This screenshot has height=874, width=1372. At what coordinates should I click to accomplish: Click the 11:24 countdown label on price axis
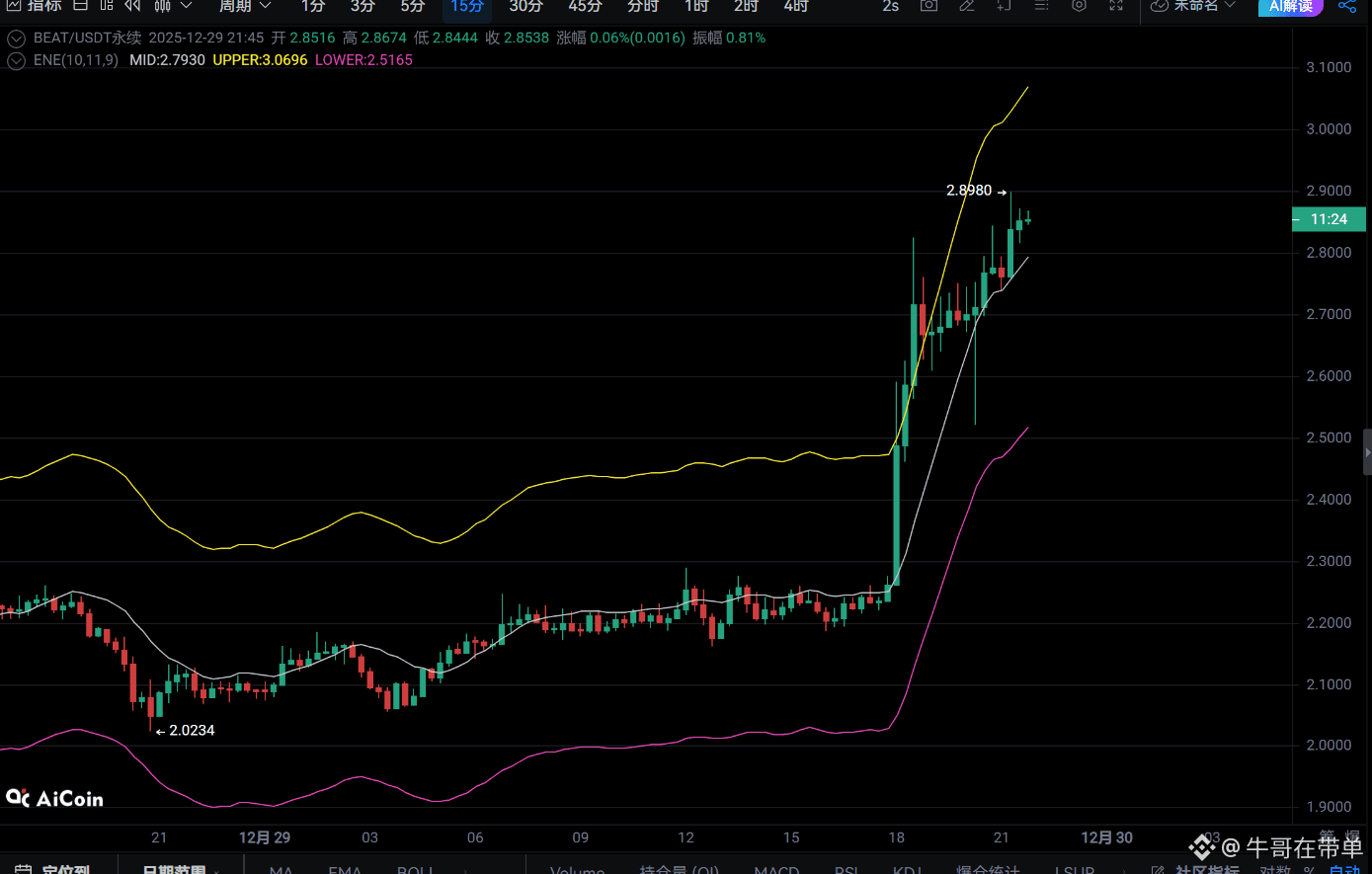(1329, 219)
